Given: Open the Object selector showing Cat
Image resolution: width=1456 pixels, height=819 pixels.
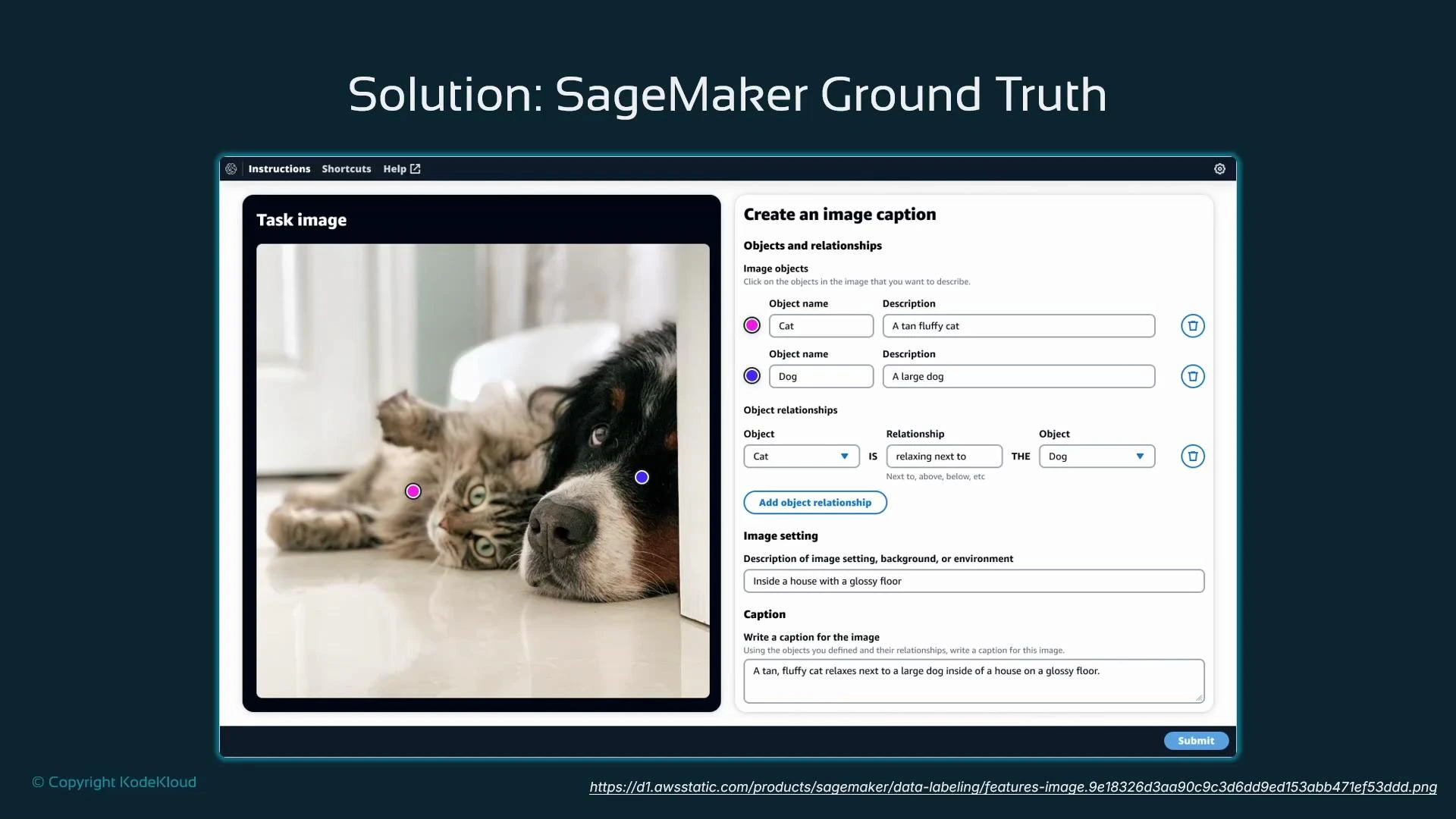Looking at the screenshot, I should (800, 456).
